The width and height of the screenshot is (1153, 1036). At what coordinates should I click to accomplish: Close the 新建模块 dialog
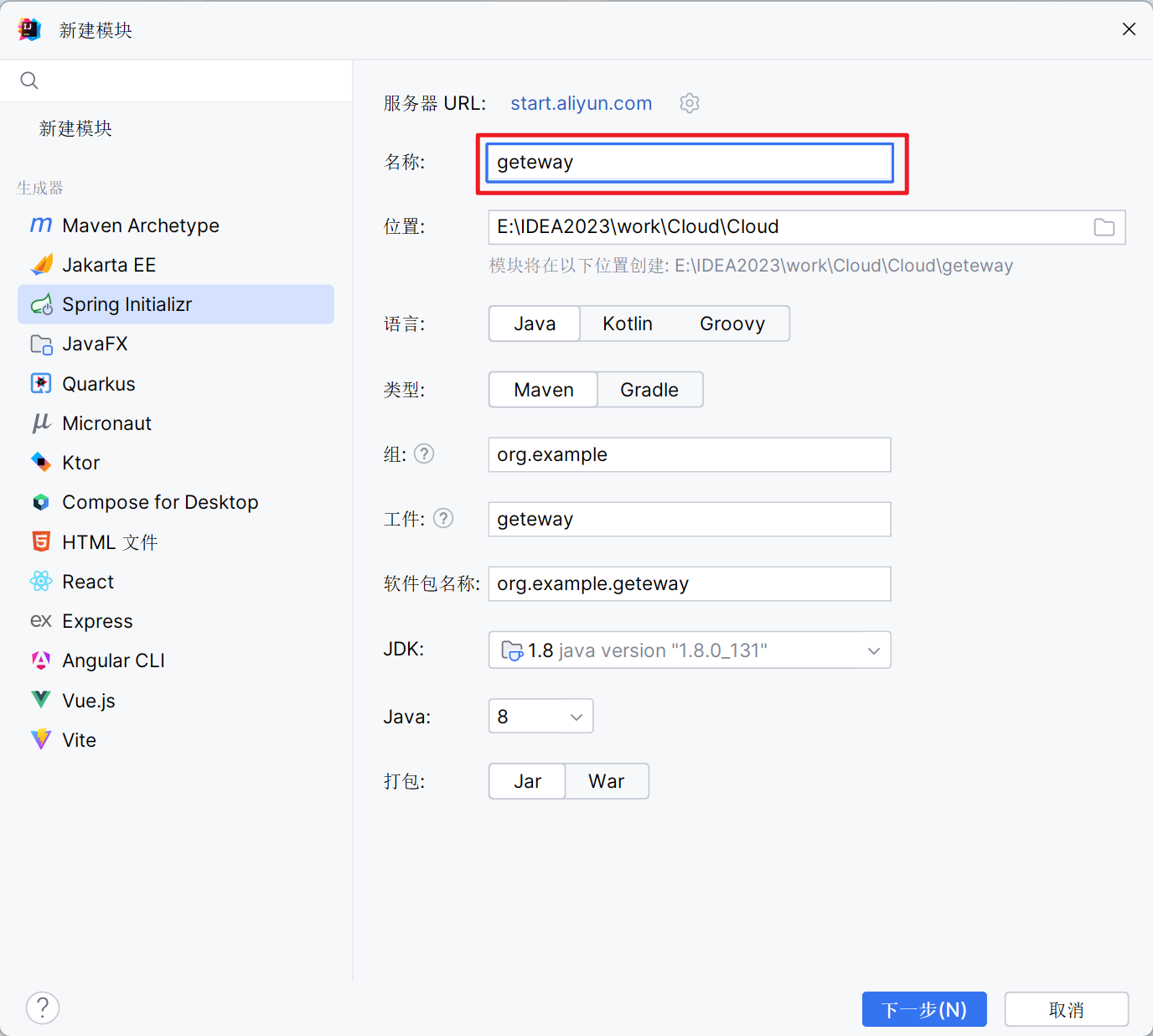1129,29
